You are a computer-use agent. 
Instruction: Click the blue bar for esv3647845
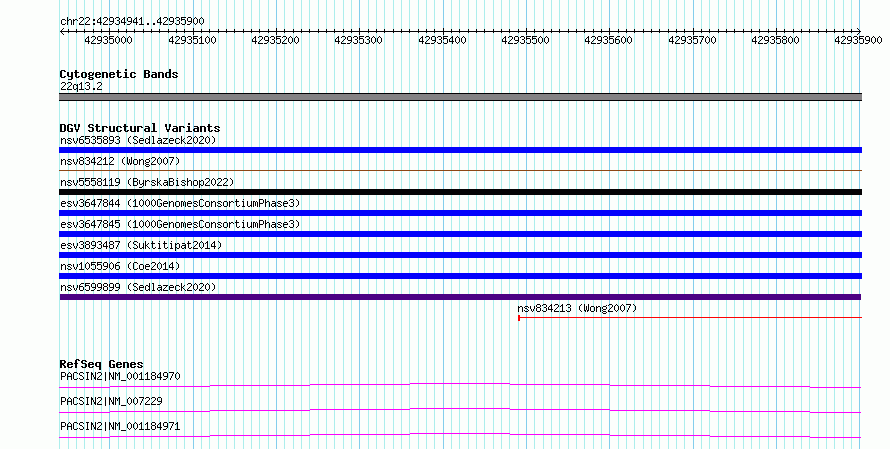coord(460,234)
